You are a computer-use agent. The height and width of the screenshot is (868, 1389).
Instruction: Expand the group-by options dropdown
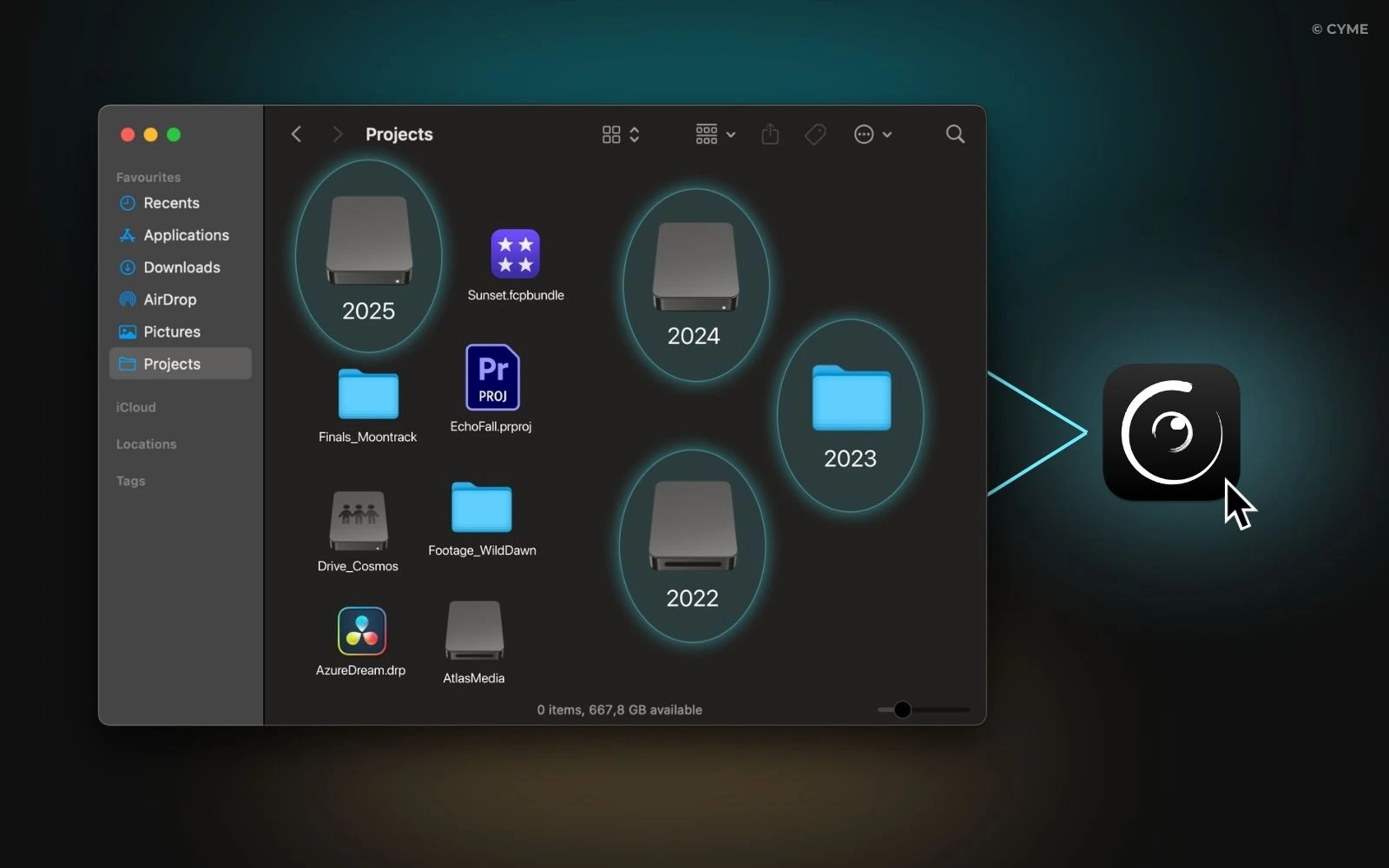[715, 135]
